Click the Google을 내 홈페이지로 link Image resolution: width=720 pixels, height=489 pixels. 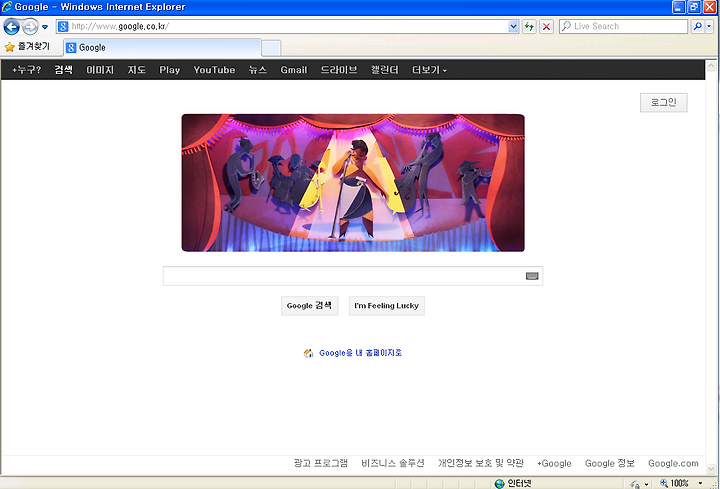click(360, 353)
